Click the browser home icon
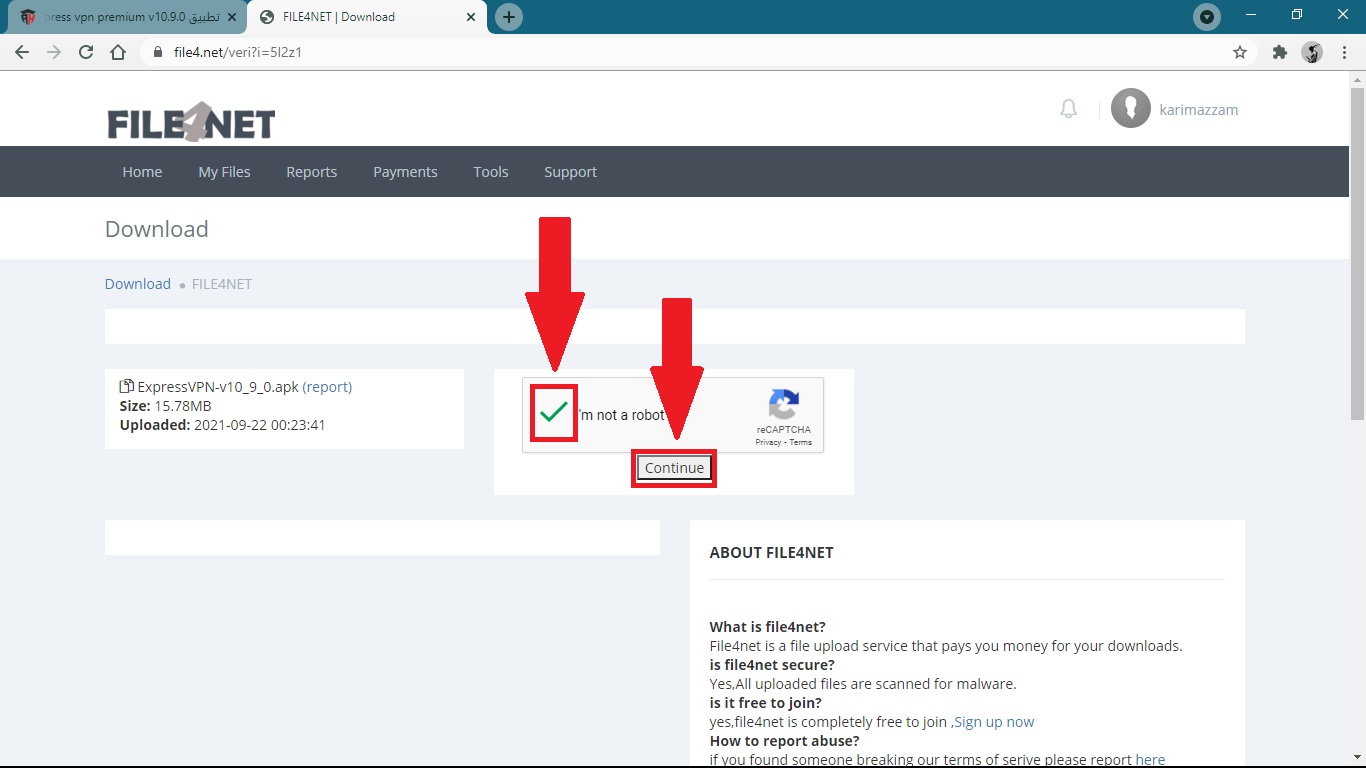Image resolution: width=1366 pixels, height=768 pixels. pos(118,52)
